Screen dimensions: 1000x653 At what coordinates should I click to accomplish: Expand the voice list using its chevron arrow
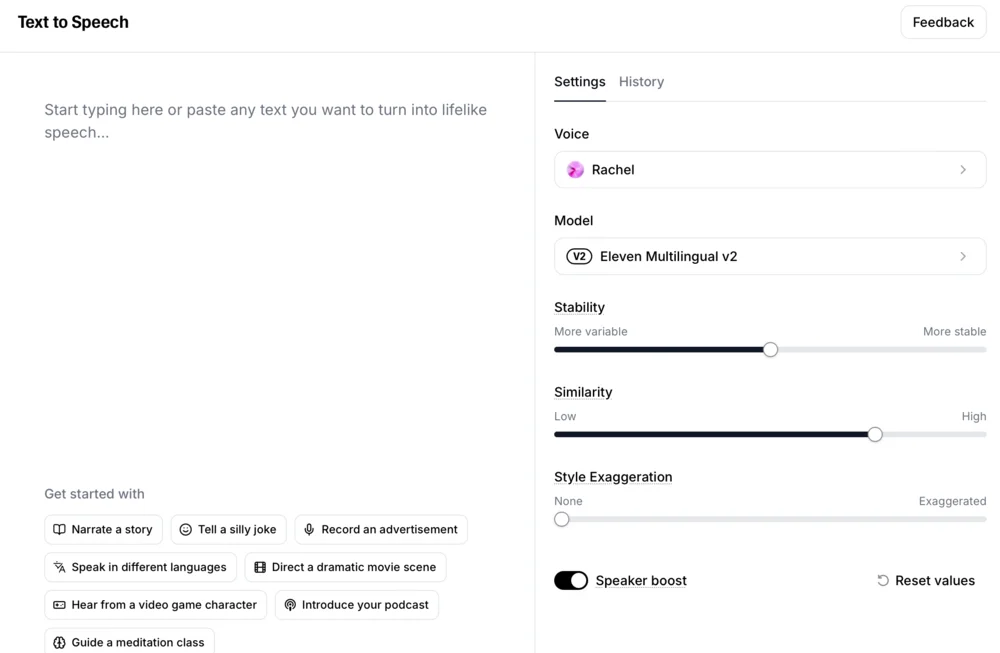click(963, 170)
